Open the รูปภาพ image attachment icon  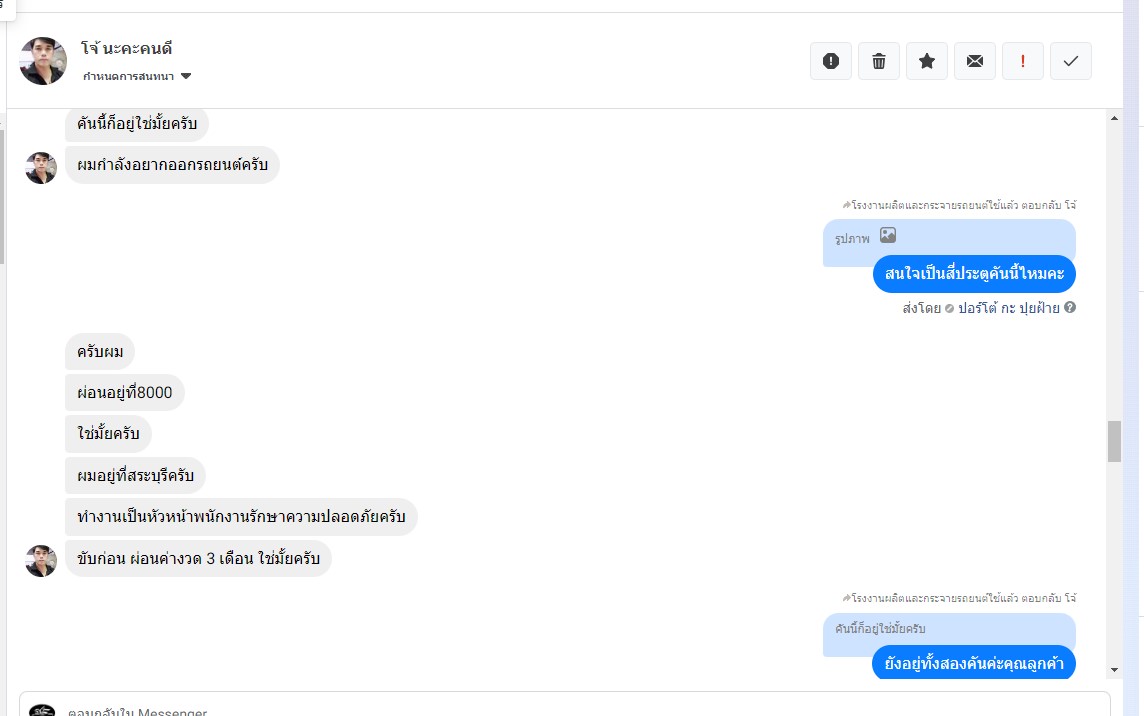coord(888,236)
